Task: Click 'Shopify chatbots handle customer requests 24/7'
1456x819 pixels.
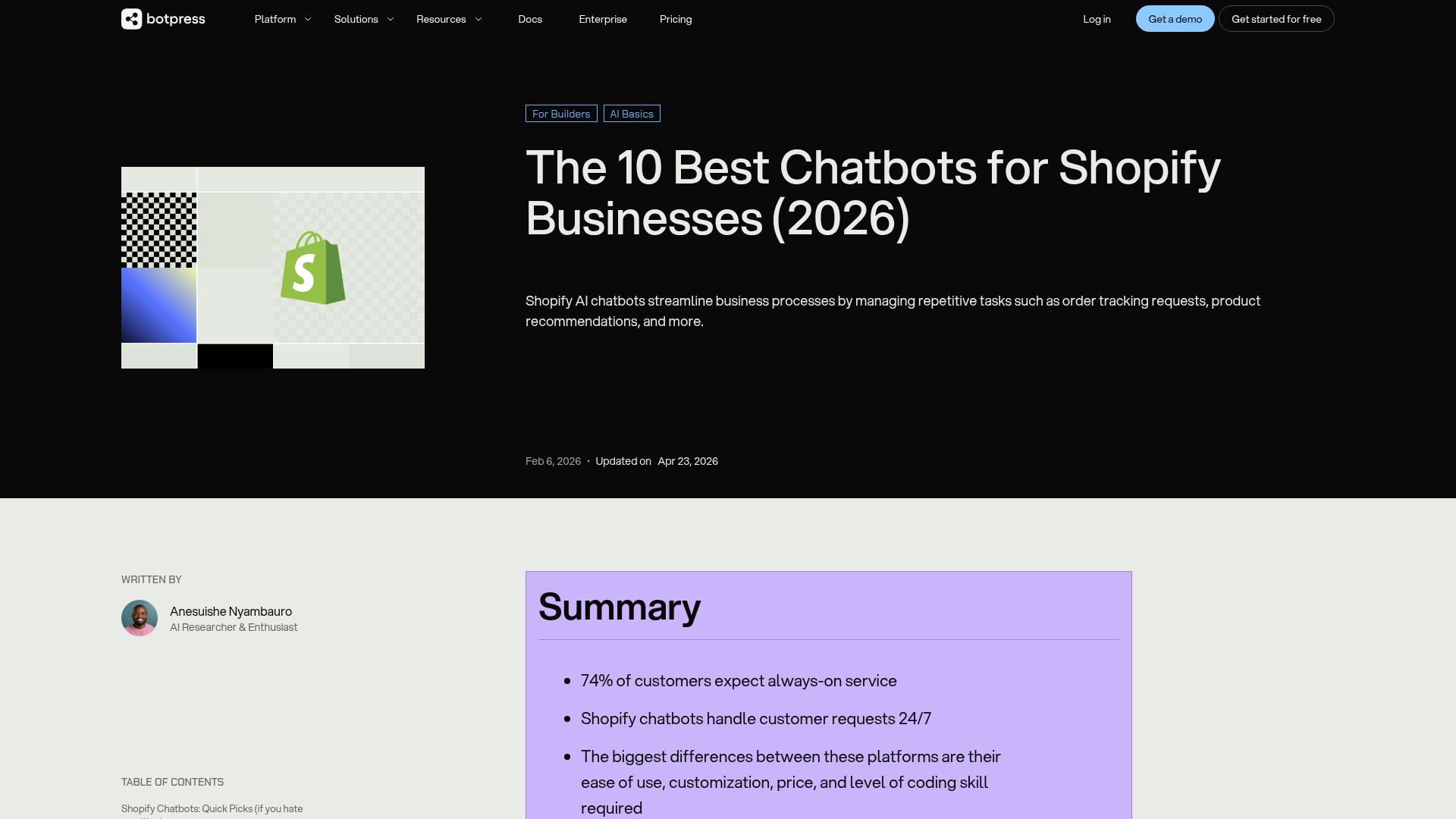Action: coord(756,719)
